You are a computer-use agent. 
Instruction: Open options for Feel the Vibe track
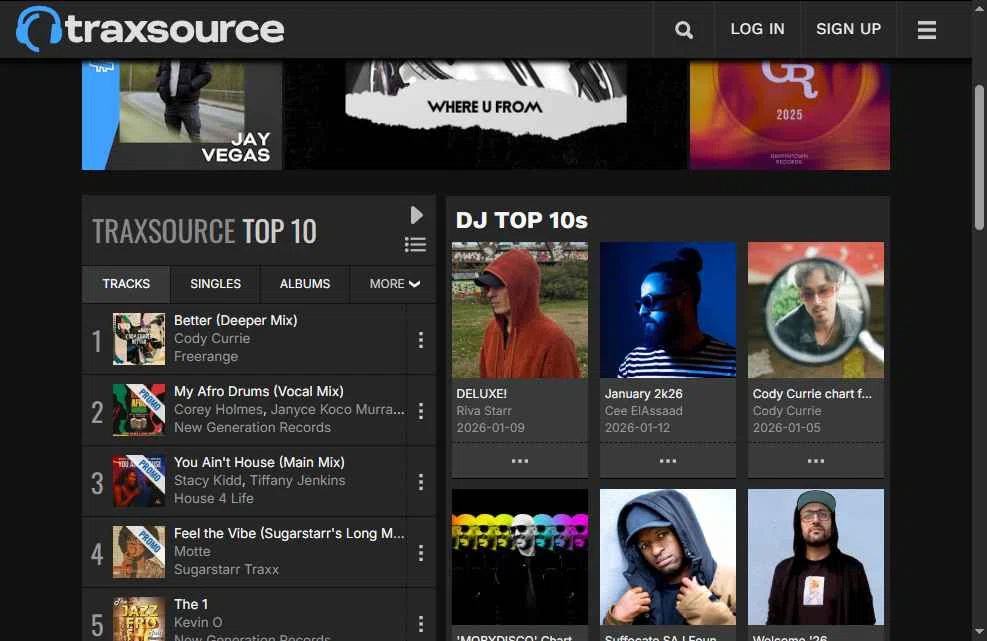click(x=420, y=553)
